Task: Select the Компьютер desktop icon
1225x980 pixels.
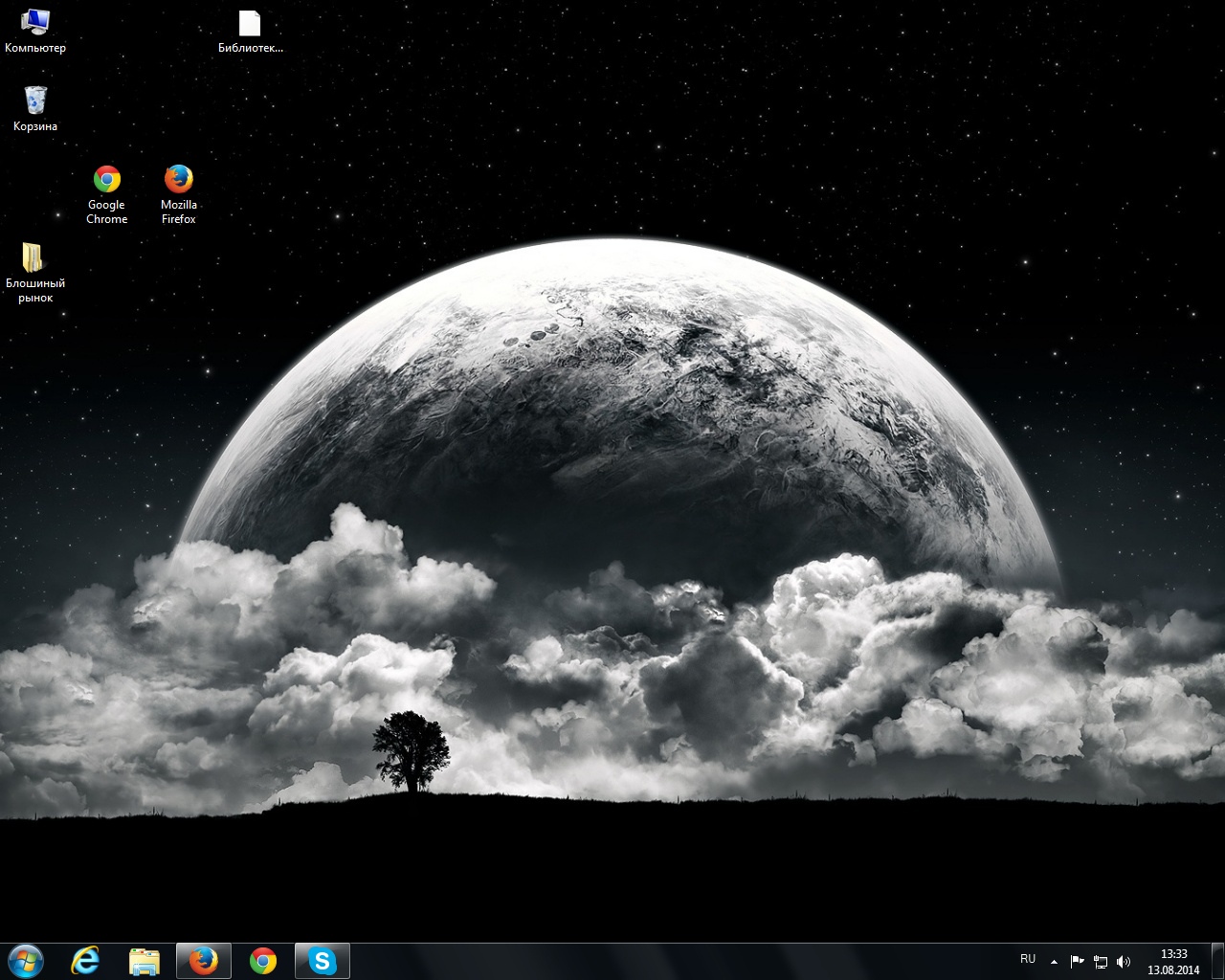Action: tap(35, 30)
